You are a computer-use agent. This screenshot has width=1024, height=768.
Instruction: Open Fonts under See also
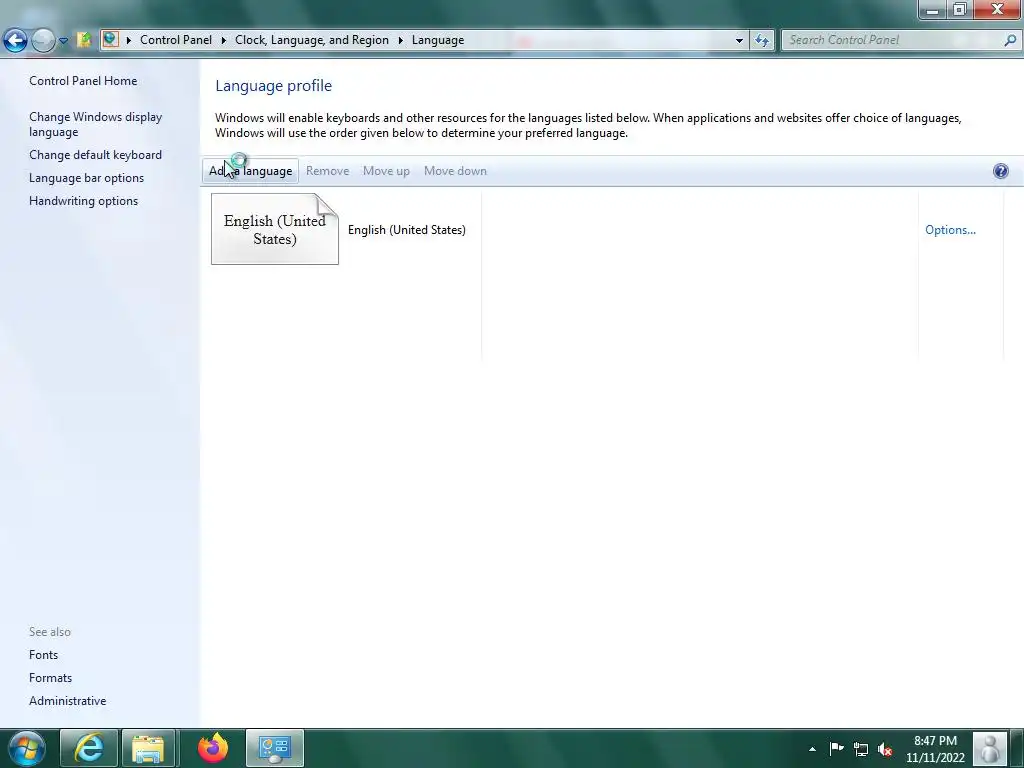point(43,655)
